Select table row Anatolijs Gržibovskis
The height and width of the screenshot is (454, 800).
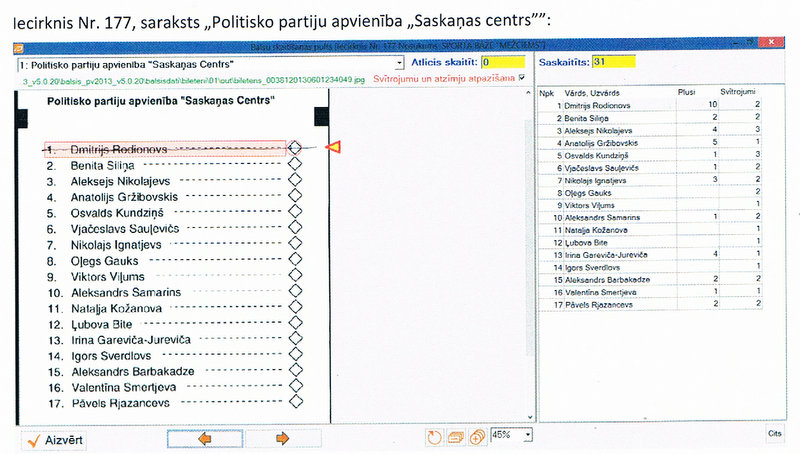pyautogui.click(x=650, y=143)
